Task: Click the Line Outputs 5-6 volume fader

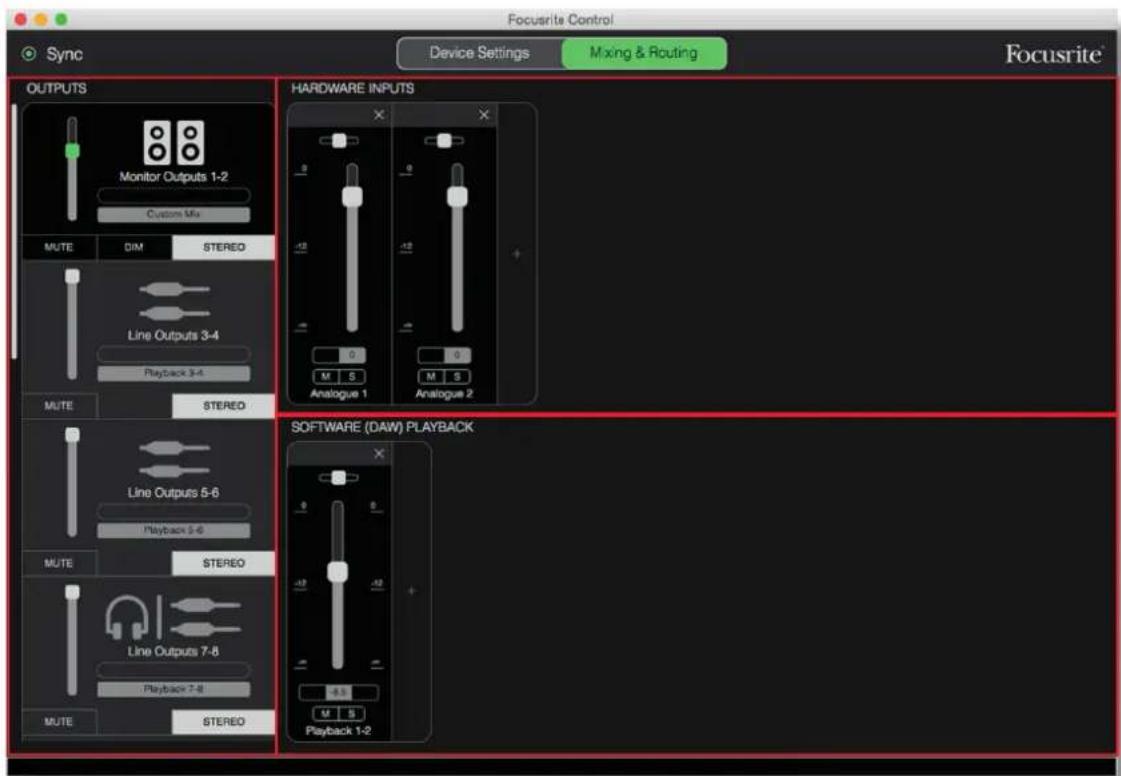Action: pyautogui.click(x=72, y=435)
